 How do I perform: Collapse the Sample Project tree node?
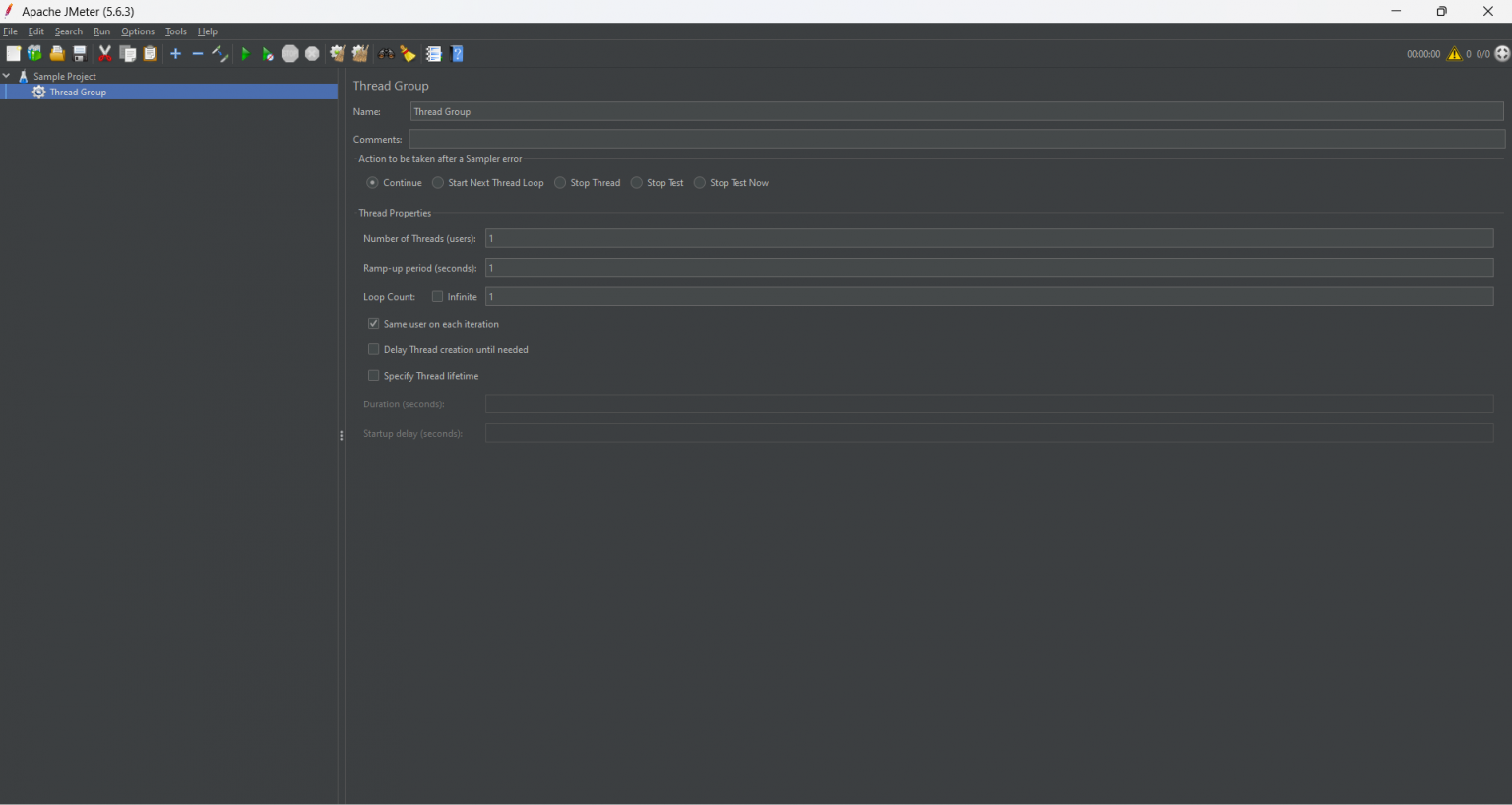pos(7,76)
